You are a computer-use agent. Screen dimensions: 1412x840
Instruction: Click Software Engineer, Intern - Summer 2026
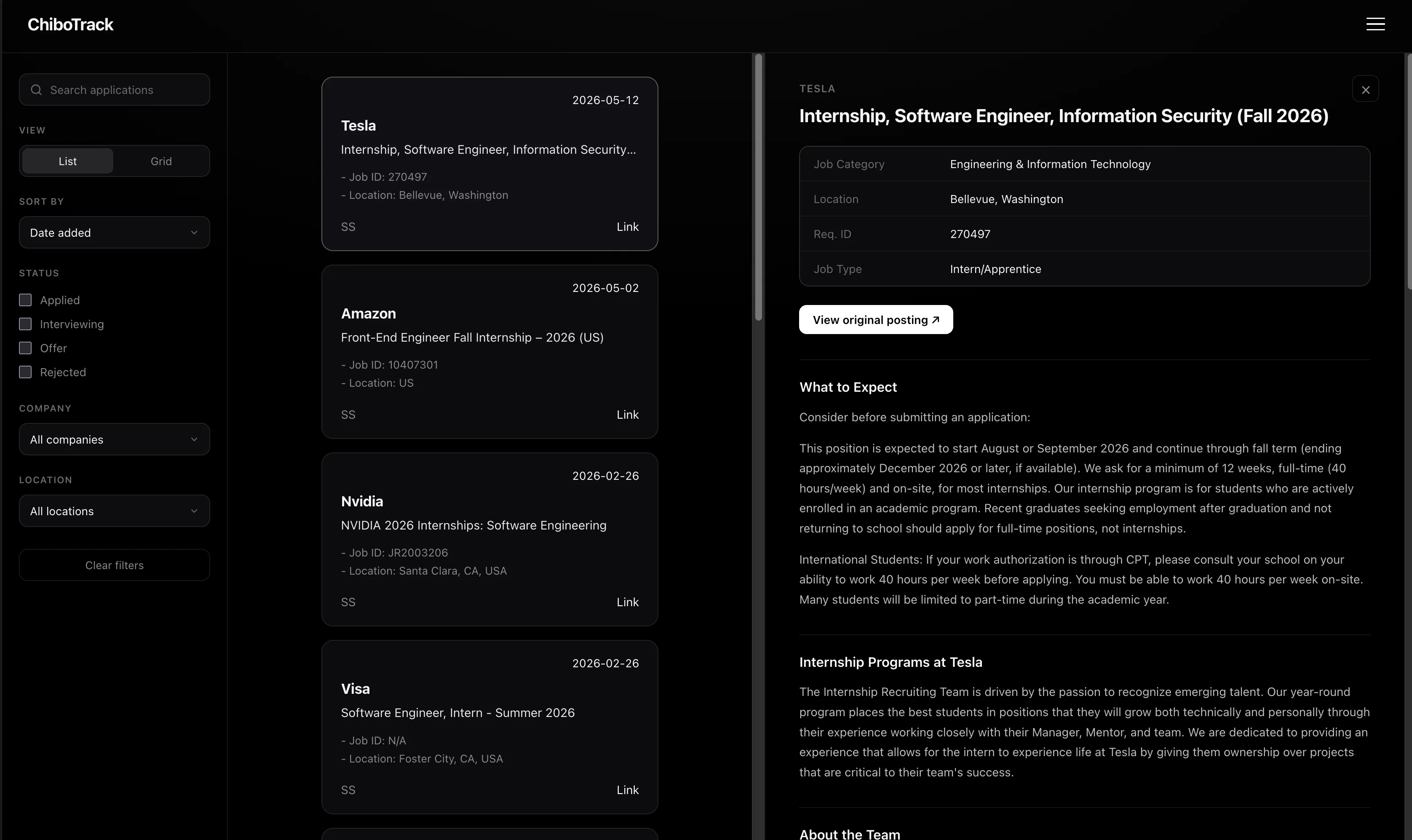(457, 713)
